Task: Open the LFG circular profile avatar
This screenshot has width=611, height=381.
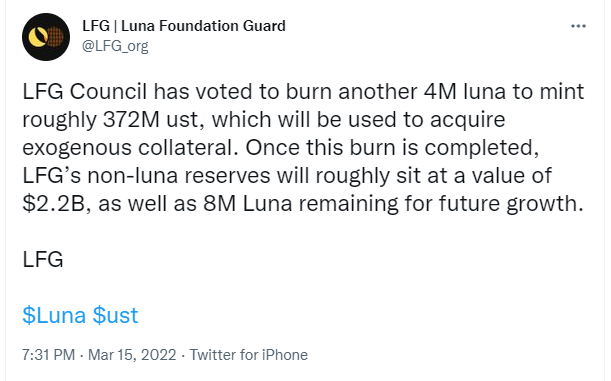Action: (x=46, y=37)
